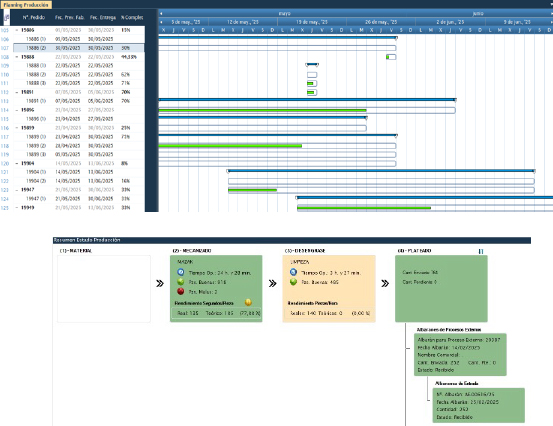Click the Albarán para Proceso Externo box
This screenshot has width=553, height=426.
tap(460, 354)
